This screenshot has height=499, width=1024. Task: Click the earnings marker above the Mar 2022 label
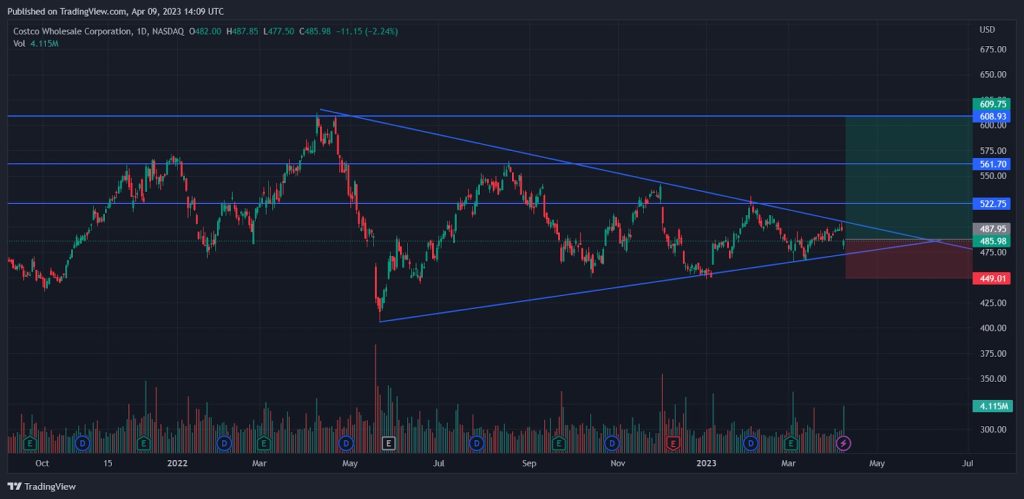[263, 443]
